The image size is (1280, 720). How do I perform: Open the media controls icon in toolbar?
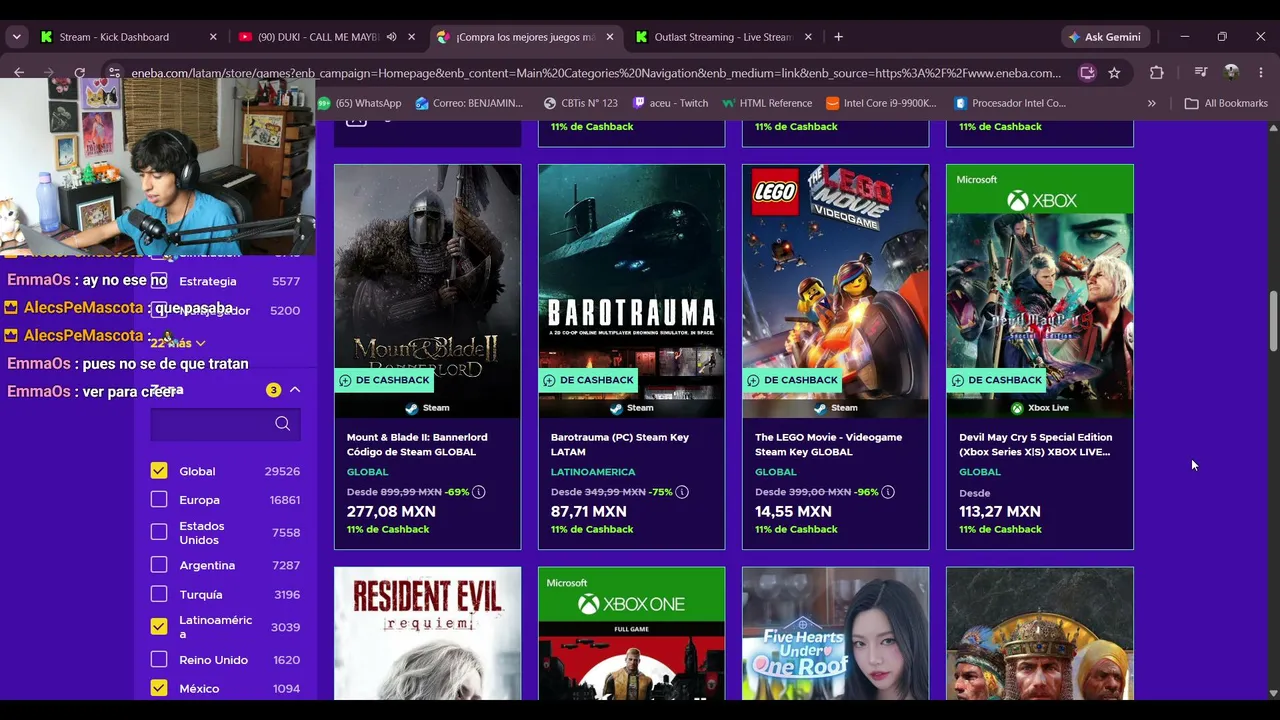tap(1201, 73)
